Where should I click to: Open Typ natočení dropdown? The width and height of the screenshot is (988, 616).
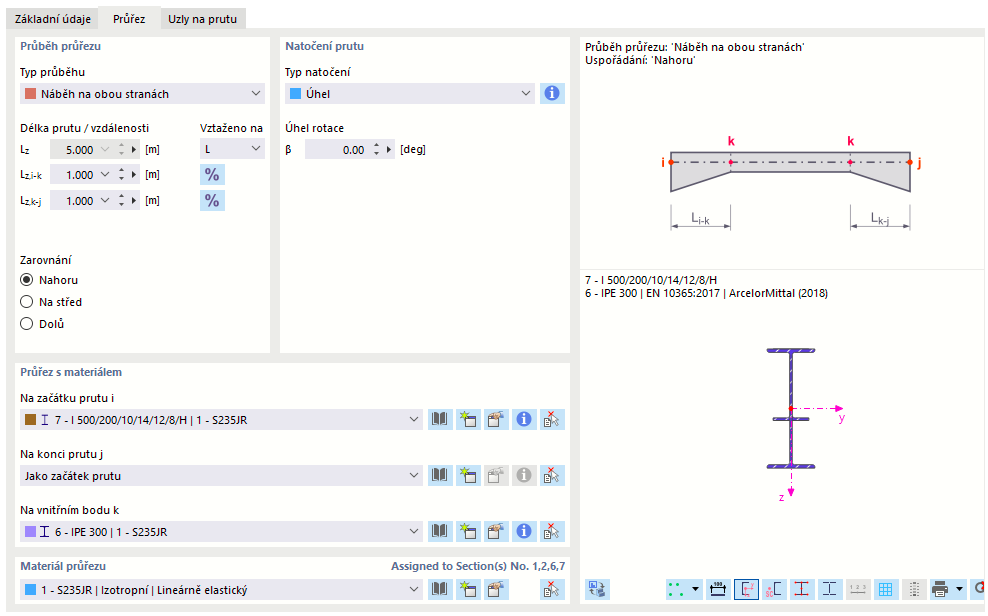pyautogui.click(x=526, y=94)
